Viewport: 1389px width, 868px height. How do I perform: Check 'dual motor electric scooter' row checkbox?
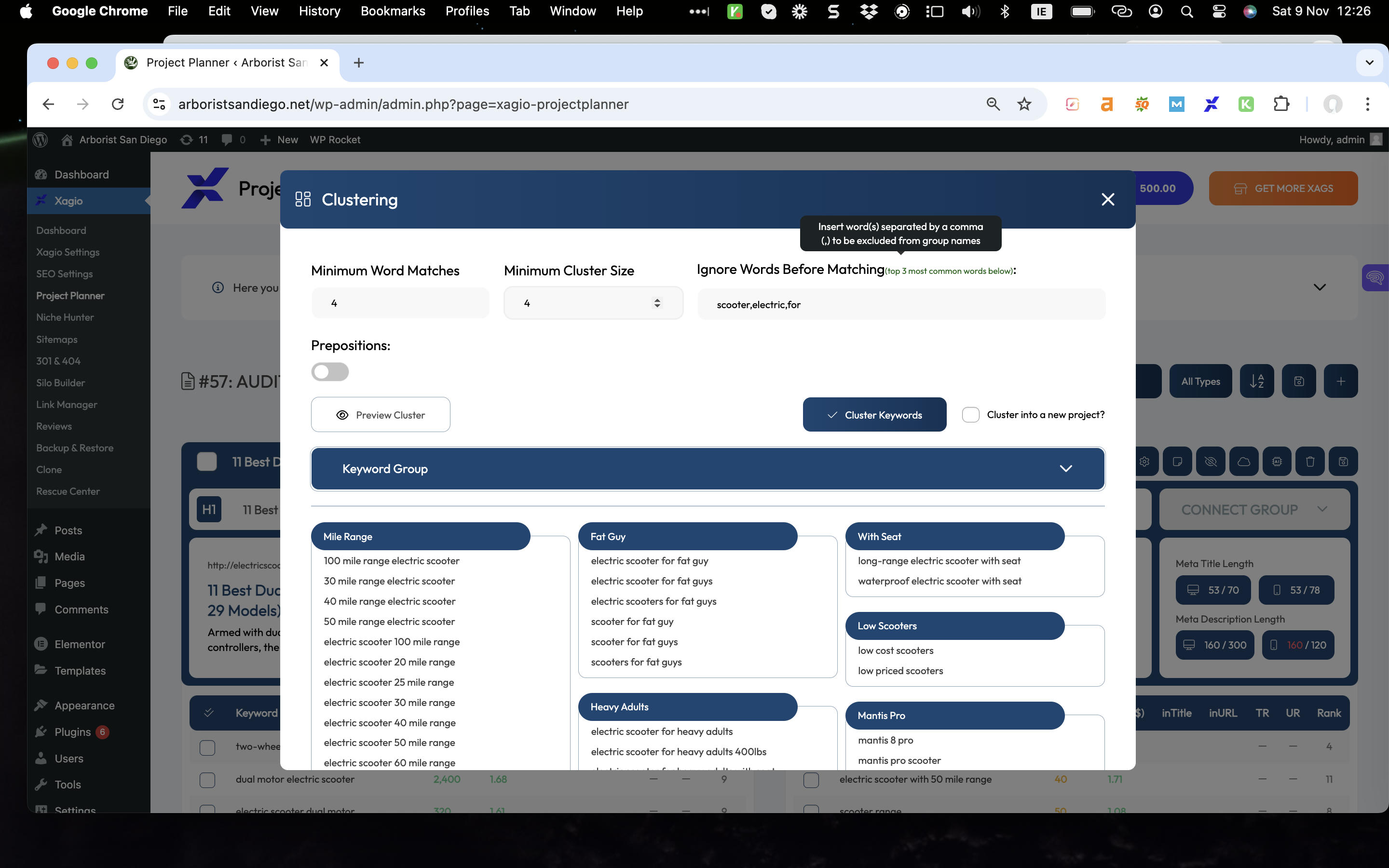point(207,780)
